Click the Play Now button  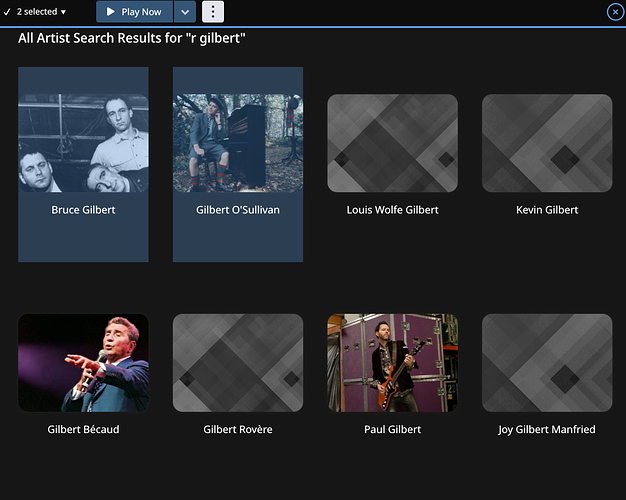135,12
